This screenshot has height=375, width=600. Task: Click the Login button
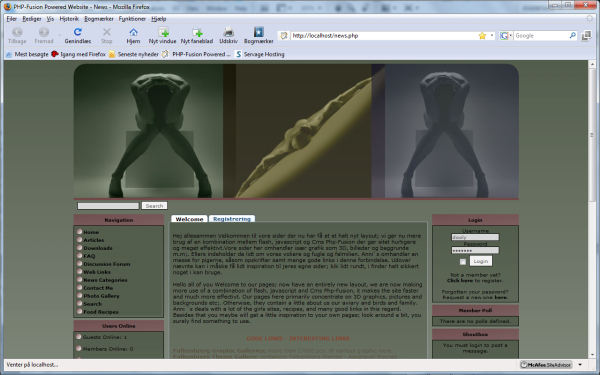tap(481, 261)
